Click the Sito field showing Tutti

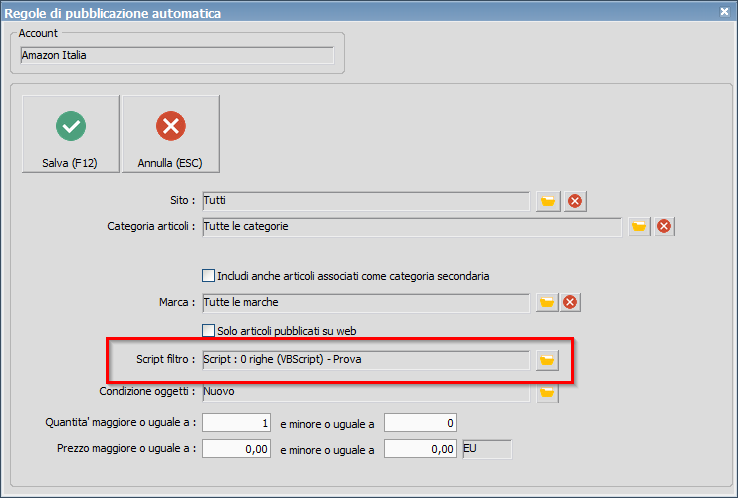[x=366, y=201]
